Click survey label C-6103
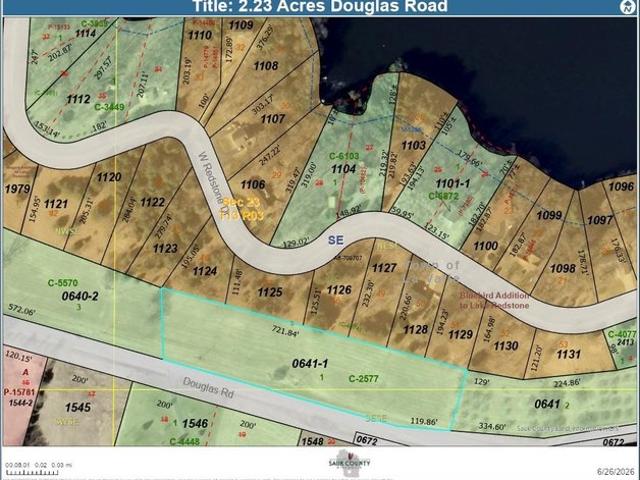This screenshot has width=640, height=480. pos(344,156)
